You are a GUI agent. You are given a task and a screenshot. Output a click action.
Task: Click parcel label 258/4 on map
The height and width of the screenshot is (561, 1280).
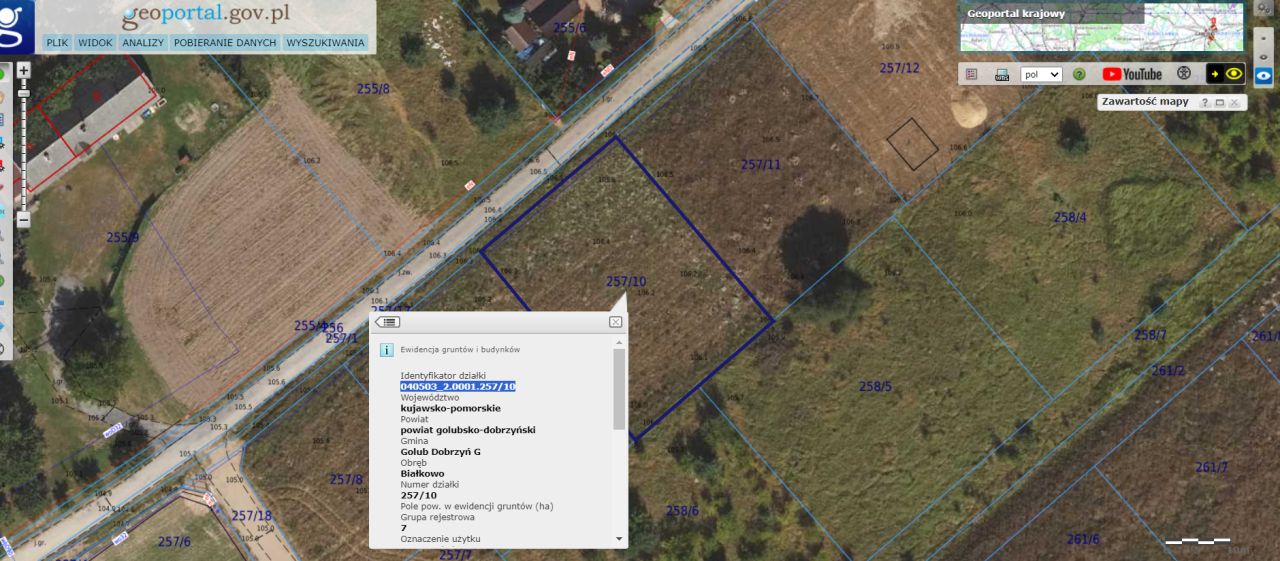(1070, 217)
